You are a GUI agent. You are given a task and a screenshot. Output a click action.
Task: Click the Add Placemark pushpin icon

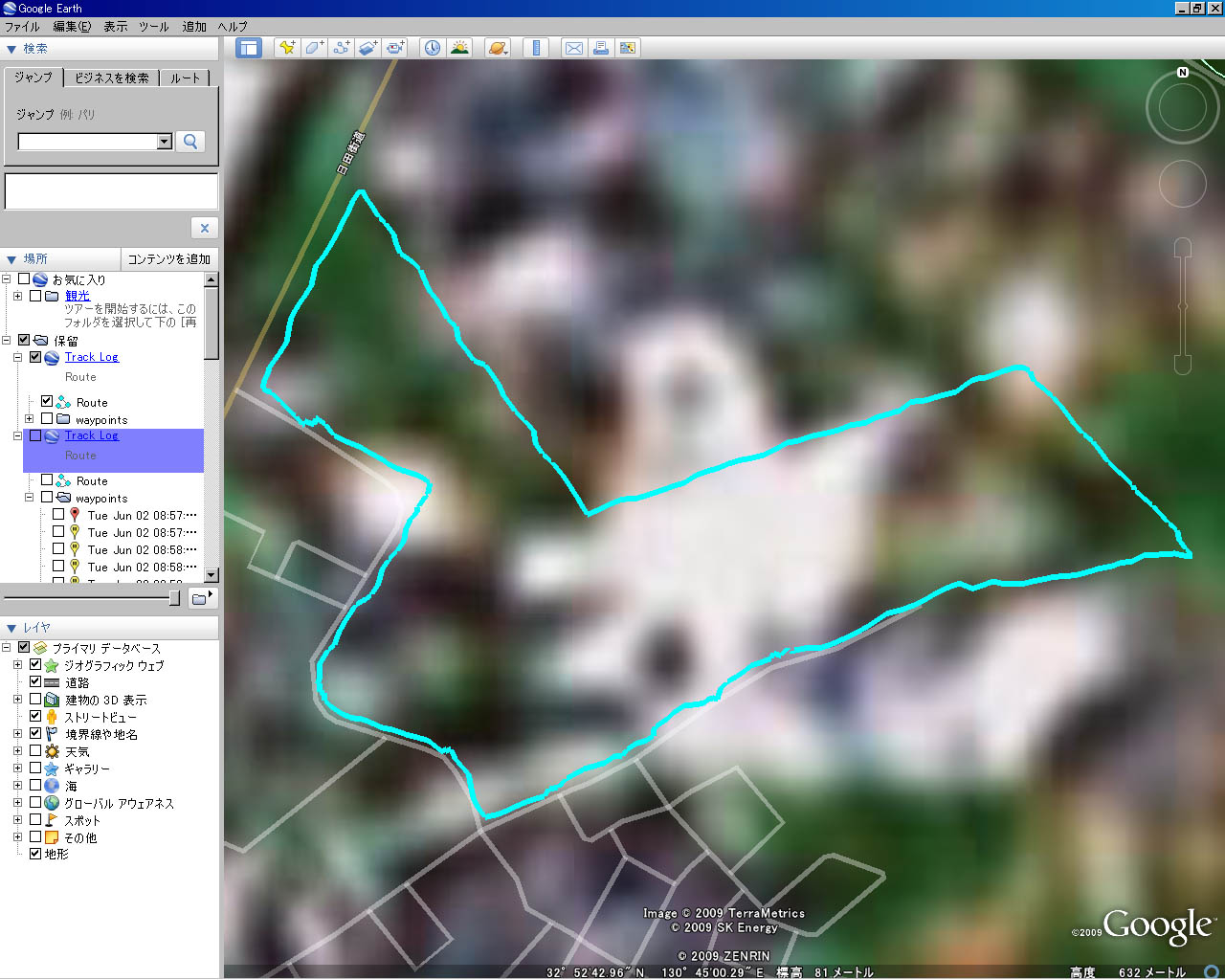286,48
